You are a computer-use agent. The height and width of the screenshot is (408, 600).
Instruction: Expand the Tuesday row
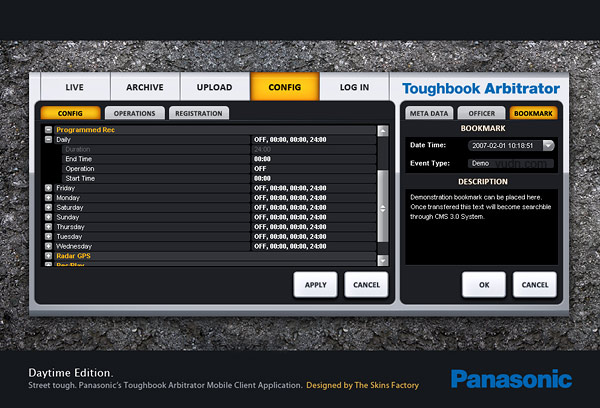tap(48, 237)
